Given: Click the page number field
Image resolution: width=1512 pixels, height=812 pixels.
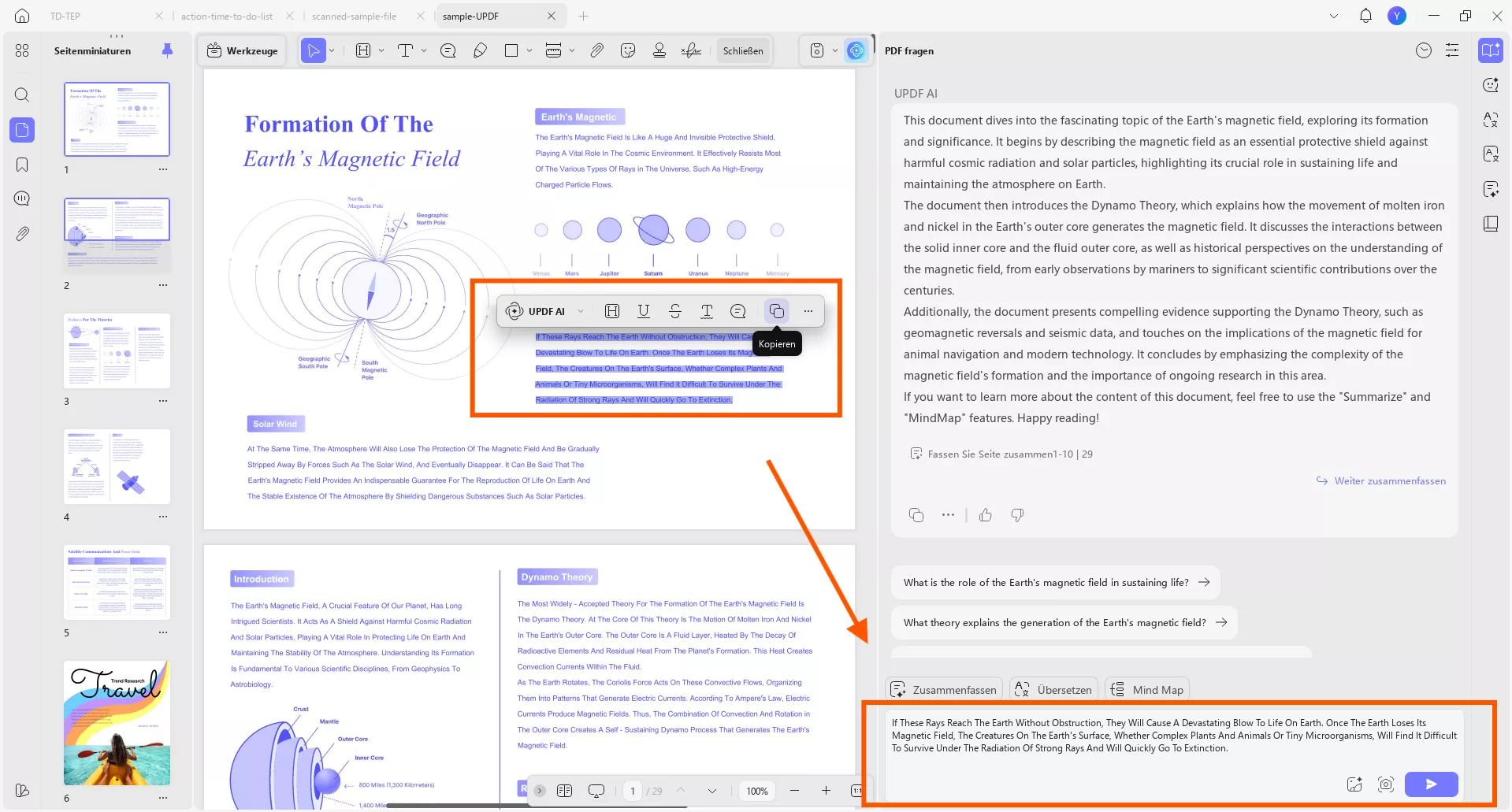Looking at the screenshot, I should tap(633, 791).
